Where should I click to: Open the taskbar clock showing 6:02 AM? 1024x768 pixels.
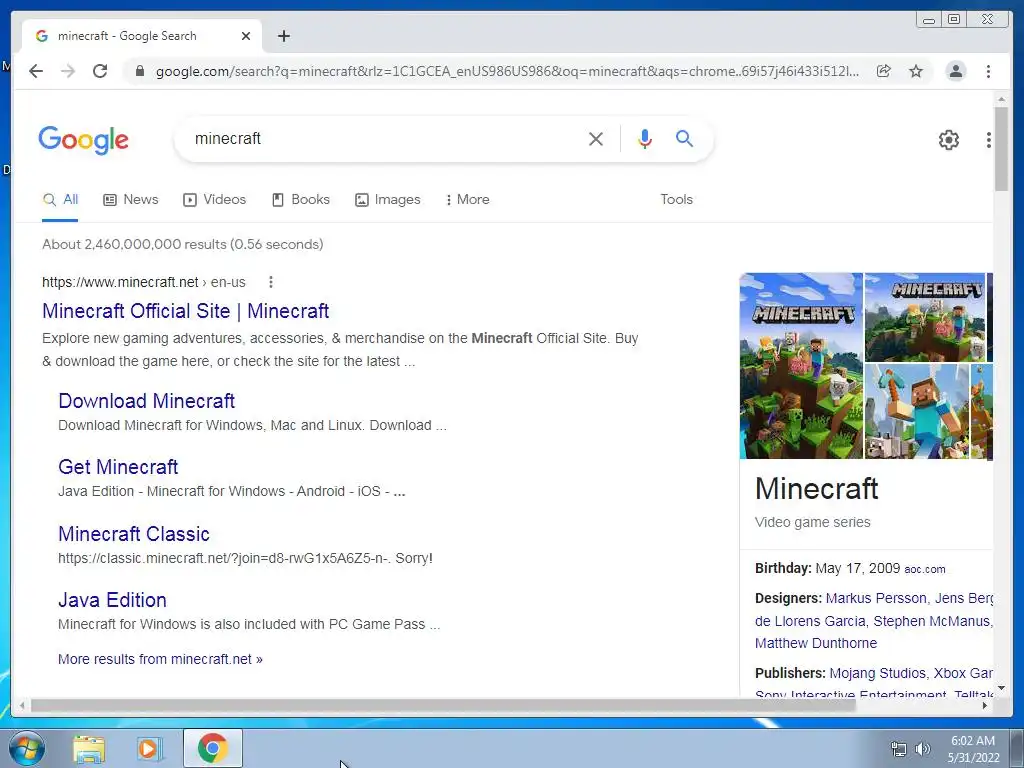pyautogui.click(x=973, y=749)
